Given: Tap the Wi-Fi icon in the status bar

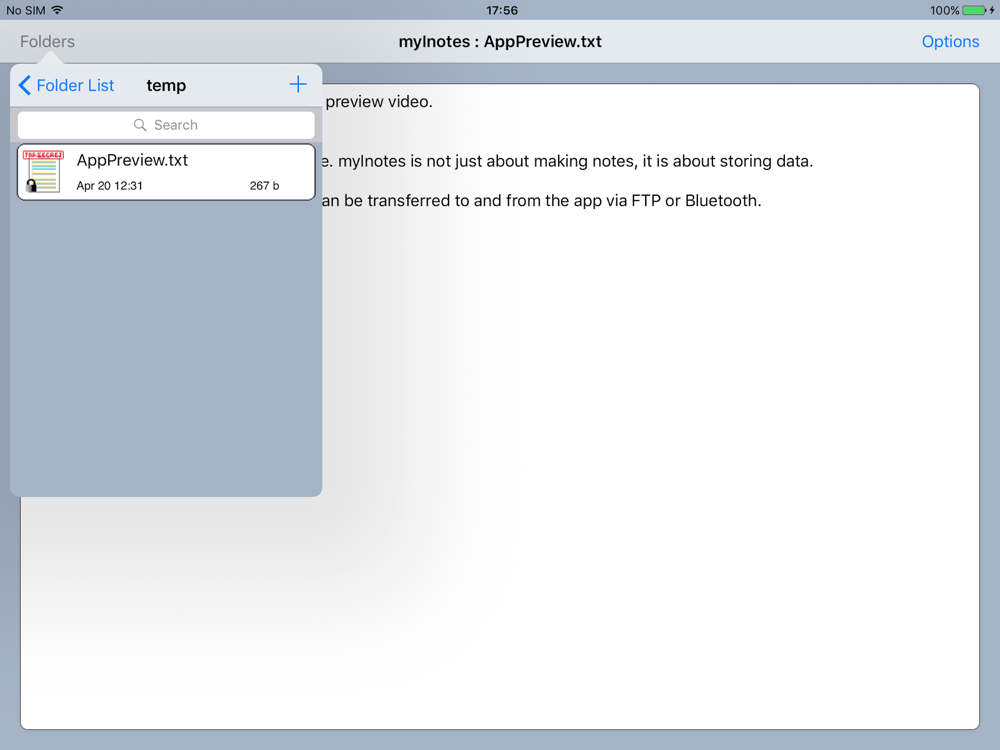Looking at the screenshot, I should [57, 10].
